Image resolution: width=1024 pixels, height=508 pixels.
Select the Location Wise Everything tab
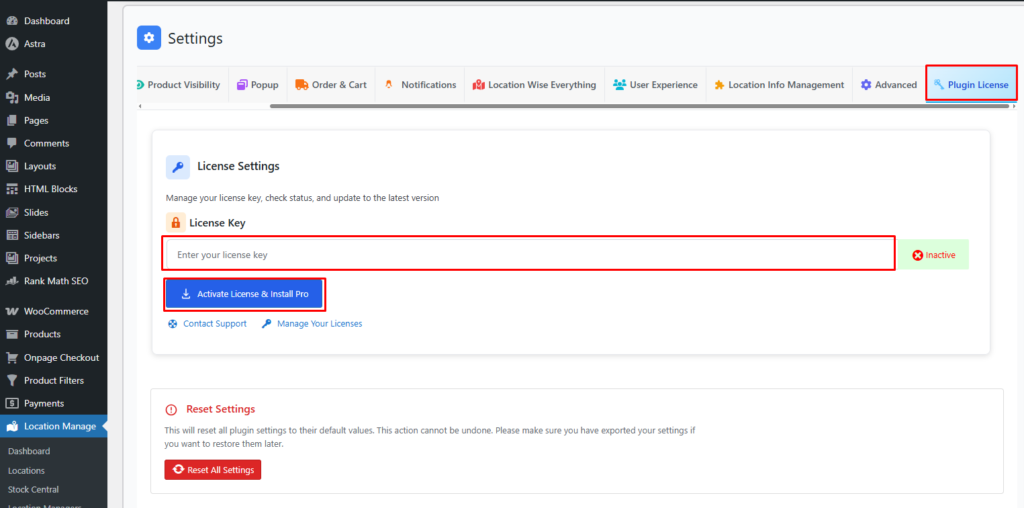click(x=535, y=85)
